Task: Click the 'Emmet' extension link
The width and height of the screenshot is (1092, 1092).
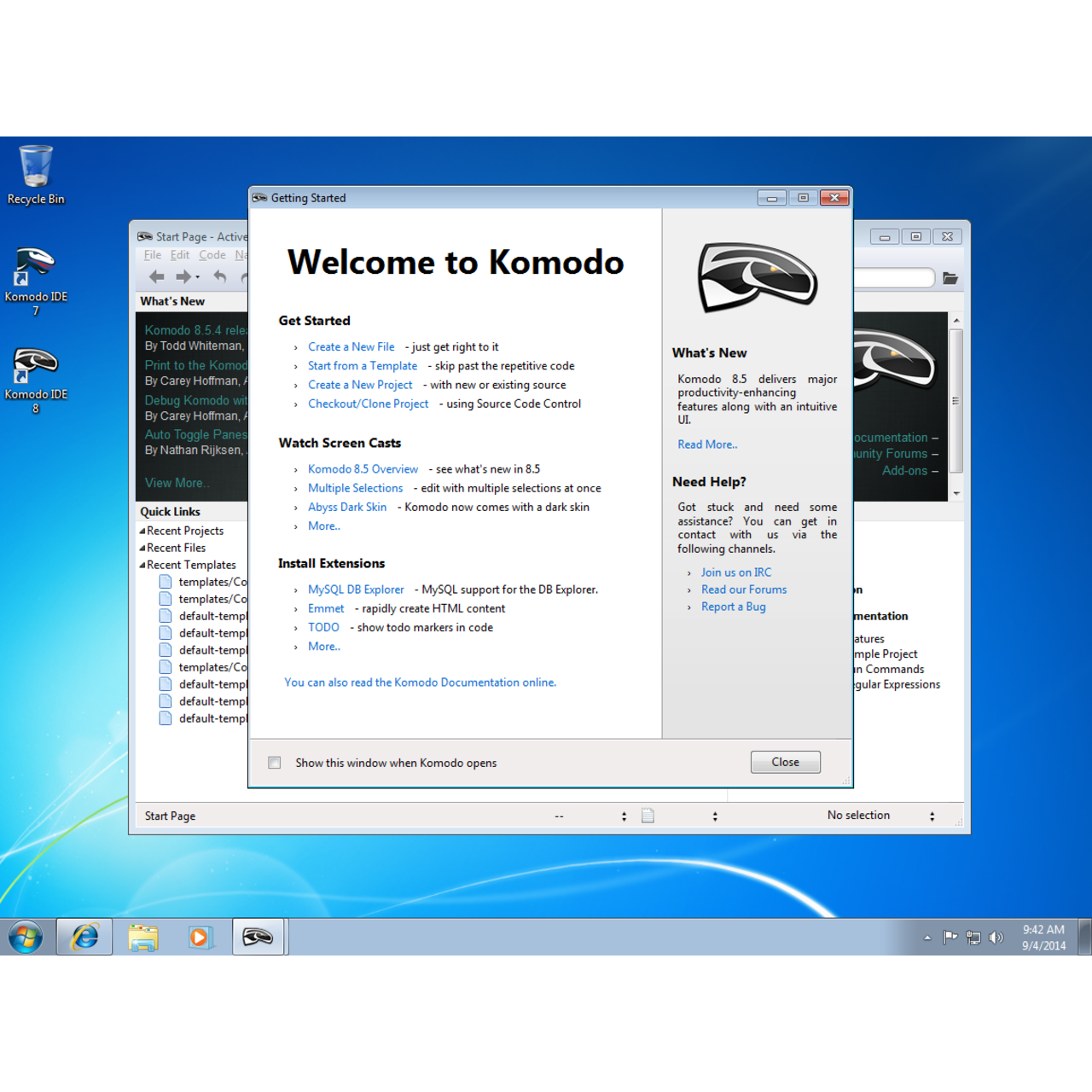Action: tap(326, 608)
